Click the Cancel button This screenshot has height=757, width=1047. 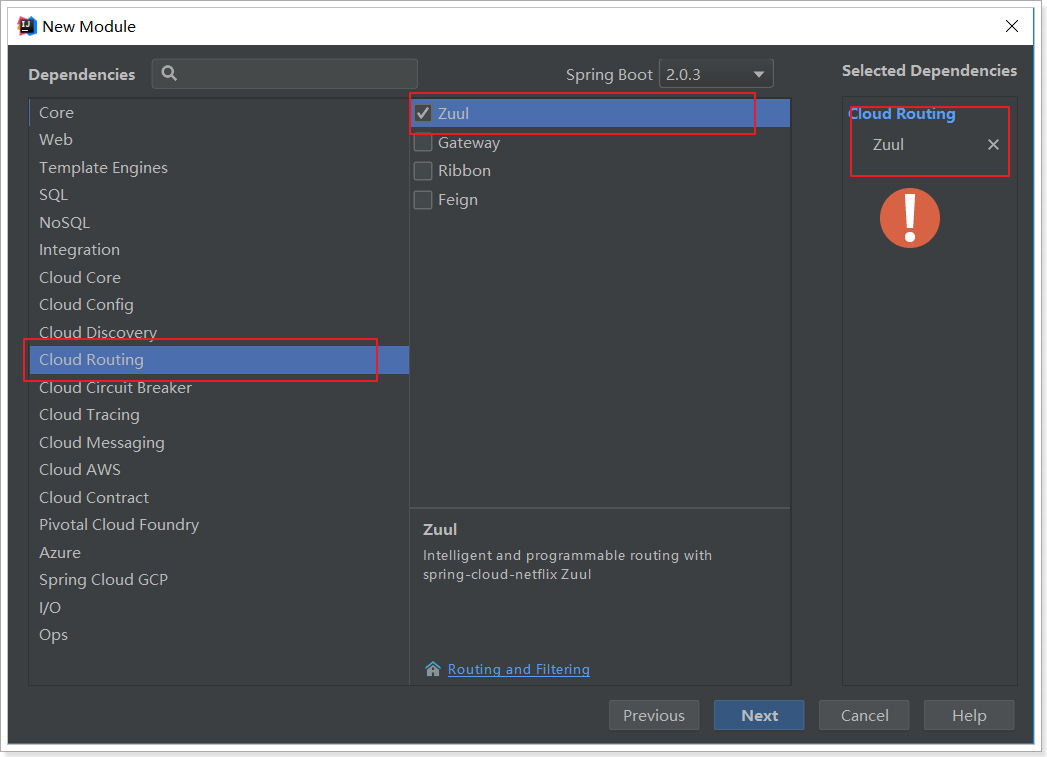pyautogui.click(x=864, y=716)
